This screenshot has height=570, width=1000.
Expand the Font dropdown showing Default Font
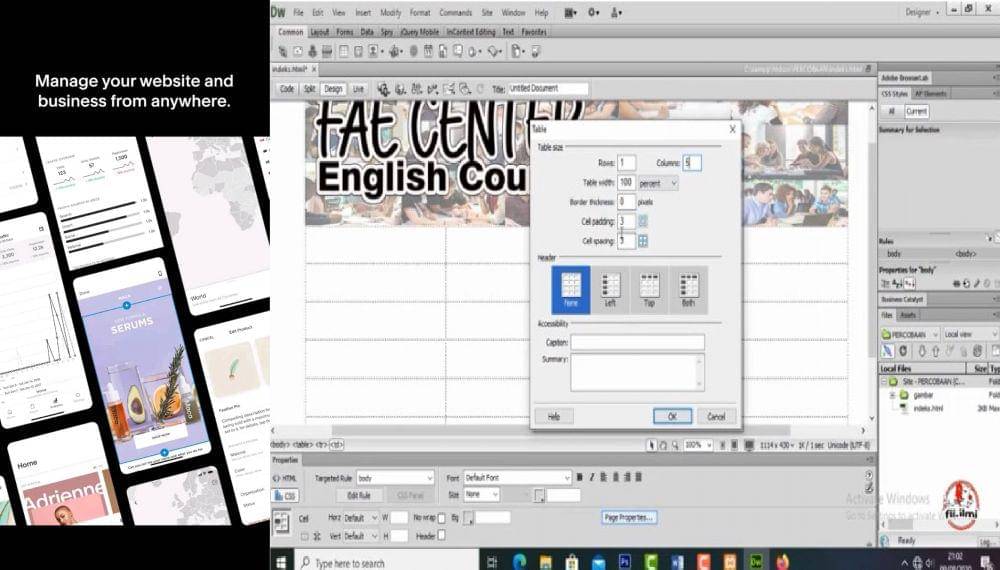pyautogui.click(x=518, y=478)
